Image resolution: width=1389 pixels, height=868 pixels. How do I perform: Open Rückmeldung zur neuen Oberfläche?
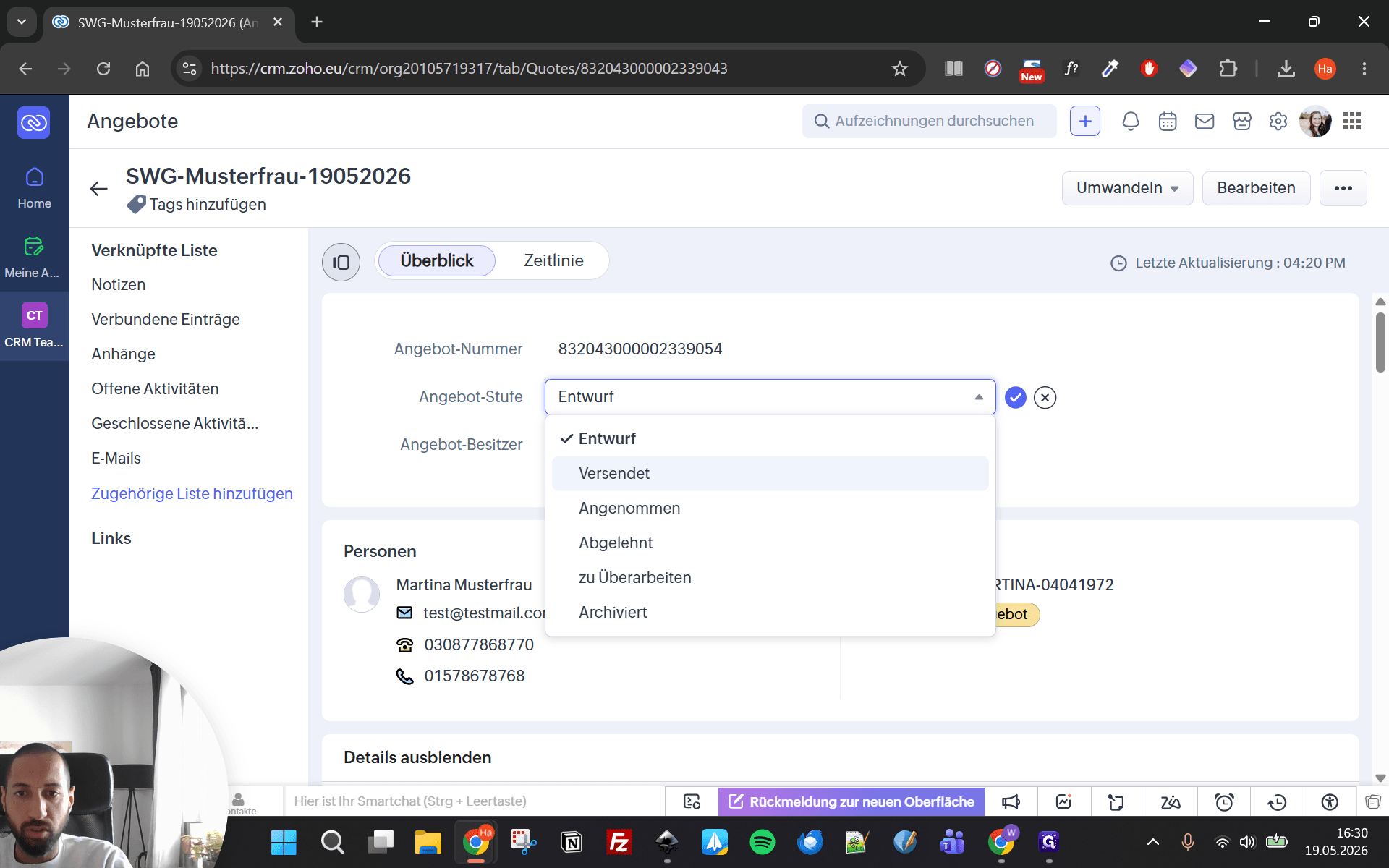point(851,801)
